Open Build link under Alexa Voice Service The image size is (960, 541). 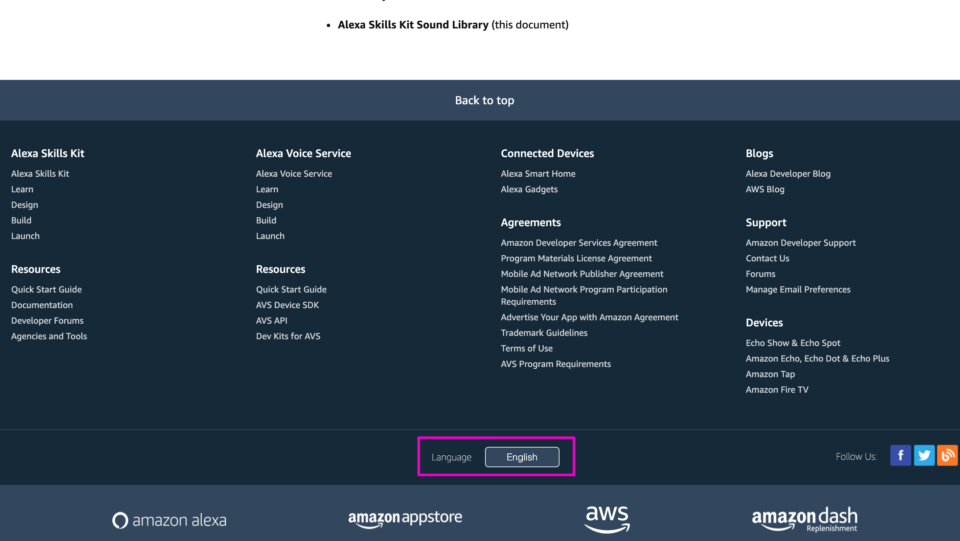[x=266, y=220]
